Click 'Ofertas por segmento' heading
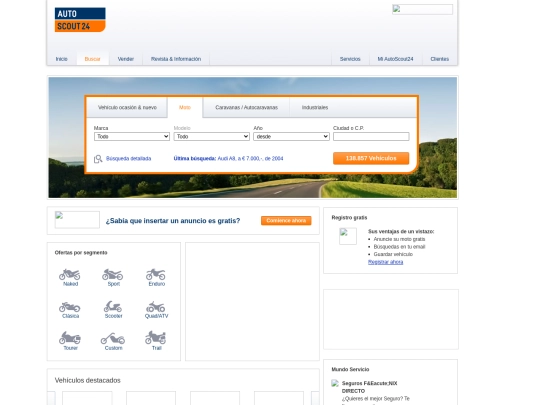540x405 pixels. [81, 252]
